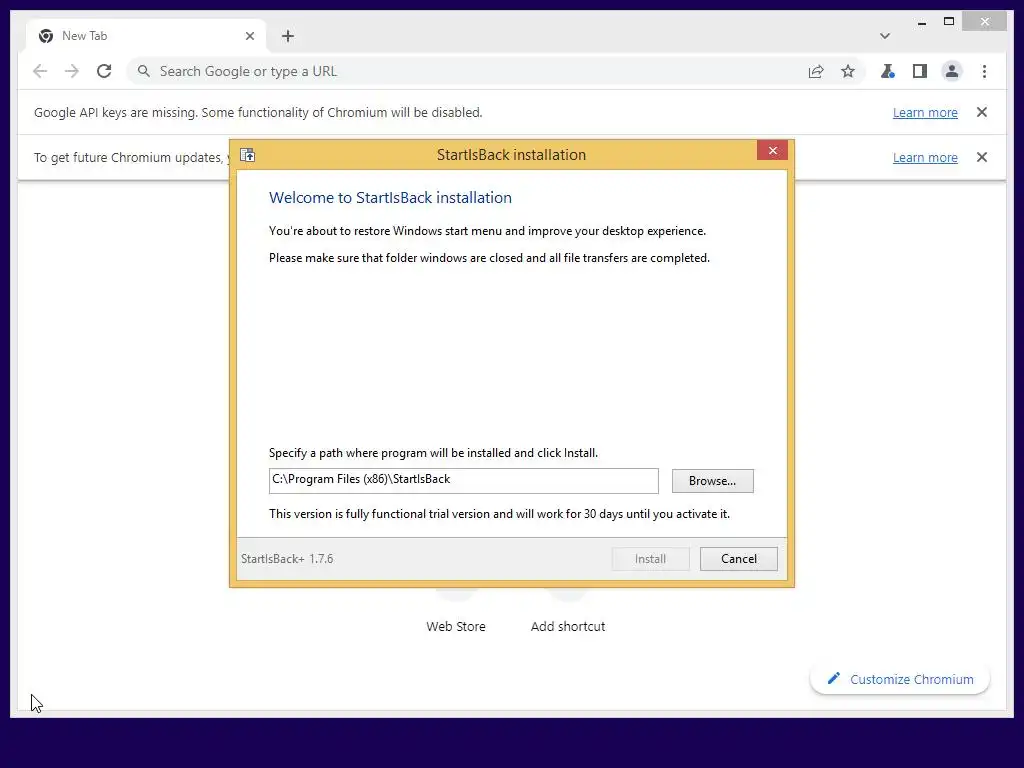Minimize the Chromium window
This screenshot has width=1024, height=768.
click(x=921, y=22)
